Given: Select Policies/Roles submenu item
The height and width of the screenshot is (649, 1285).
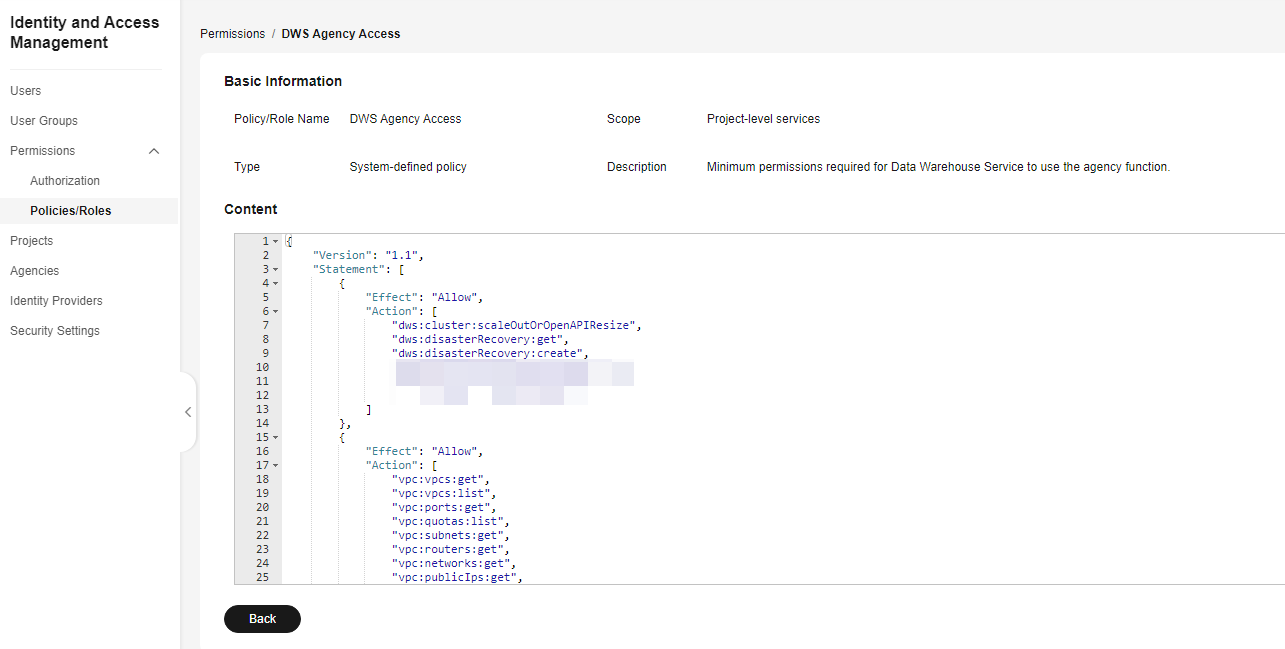Looking at the screenshot, I should point(71,211).
